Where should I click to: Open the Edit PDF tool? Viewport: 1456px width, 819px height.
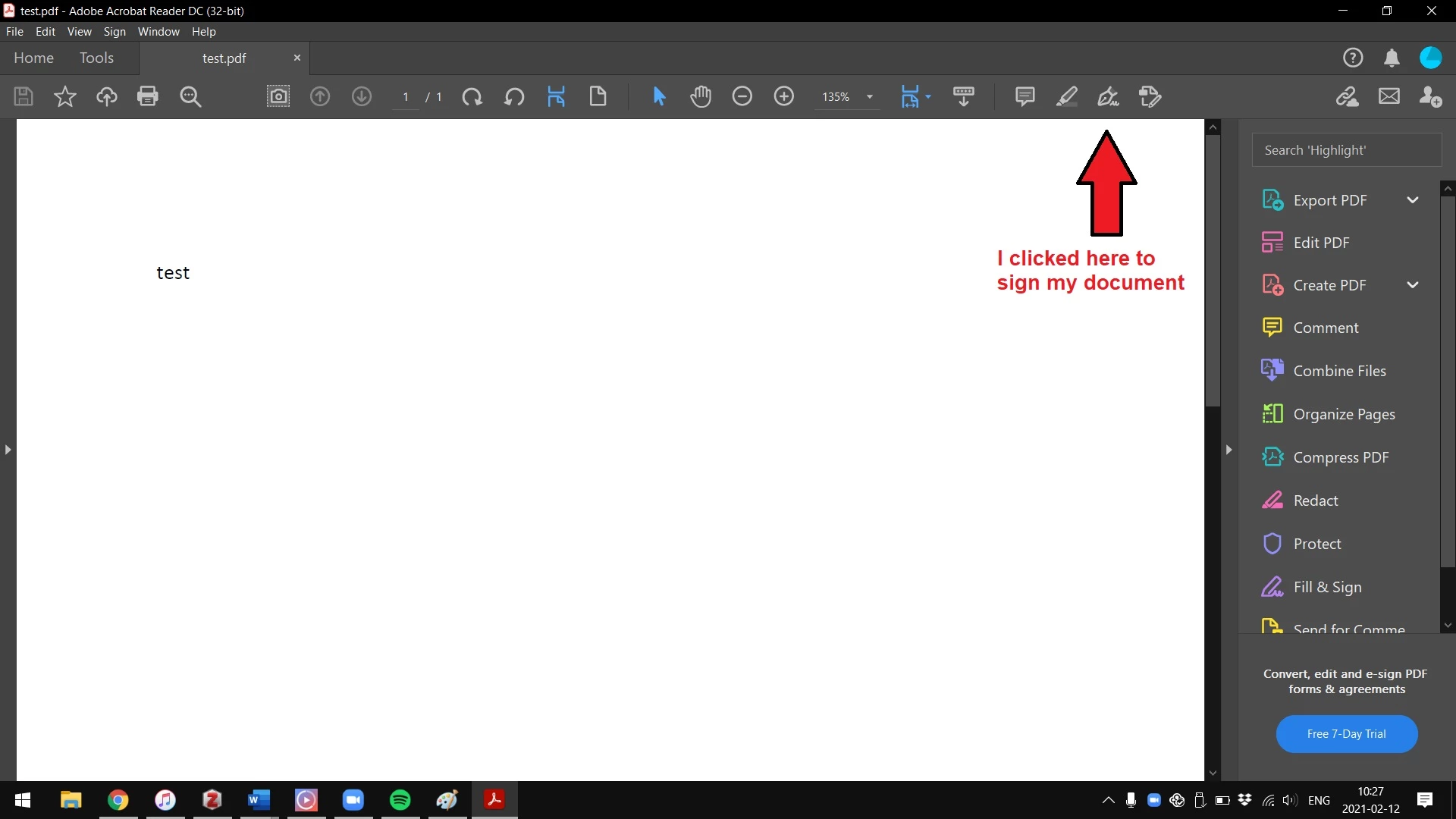pyautogui.click(x=1321, y=243)
